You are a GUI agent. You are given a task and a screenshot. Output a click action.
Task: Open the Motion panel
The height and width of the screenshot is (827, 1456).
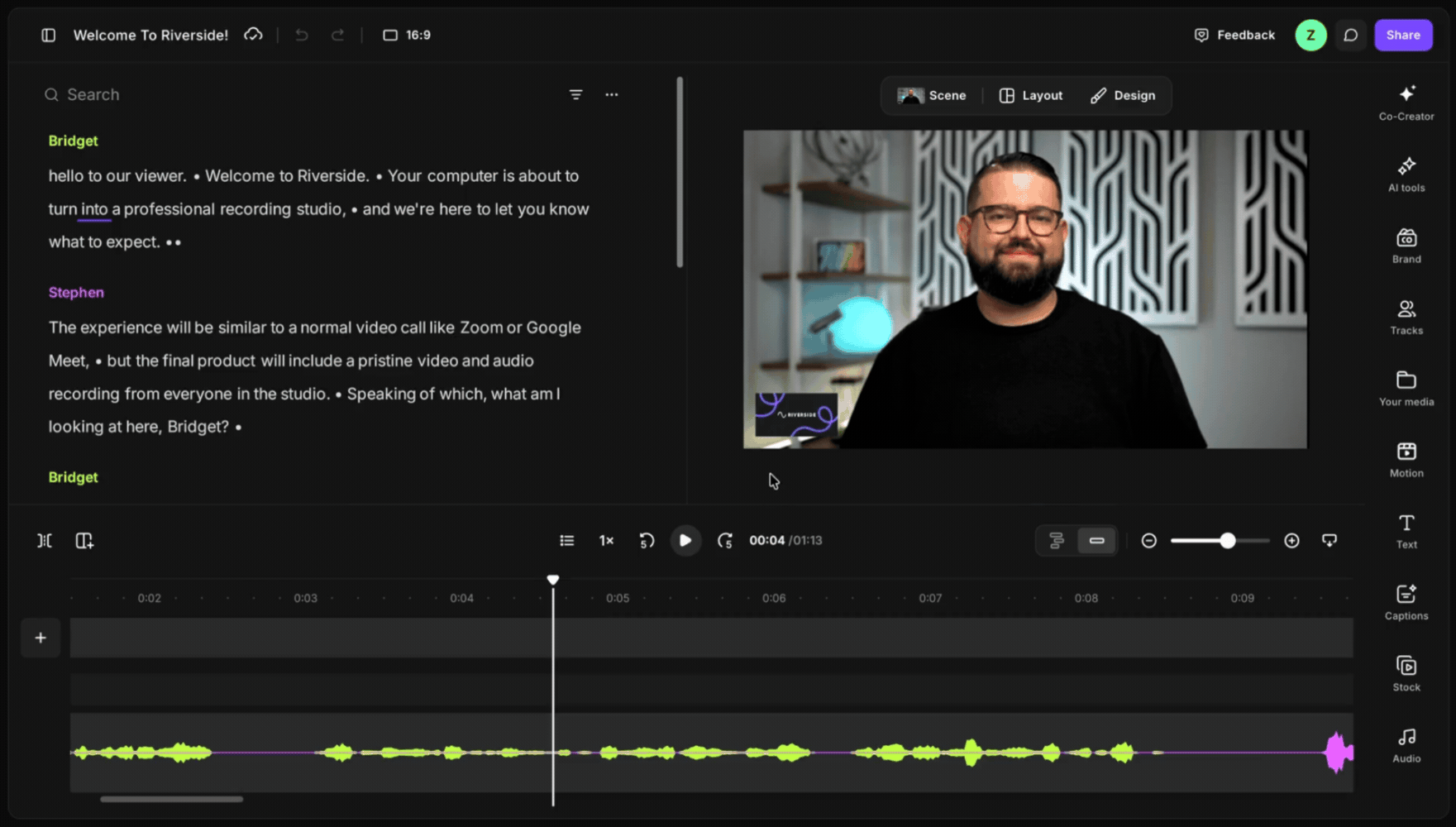click(x=1406, y=460)
